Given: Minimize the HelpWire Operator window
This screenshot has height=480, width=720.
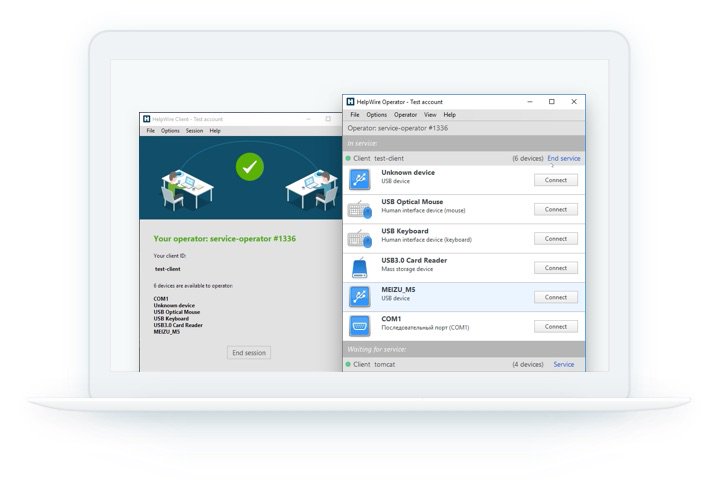Looking at the screenshot, I should [x=530, y=102].
